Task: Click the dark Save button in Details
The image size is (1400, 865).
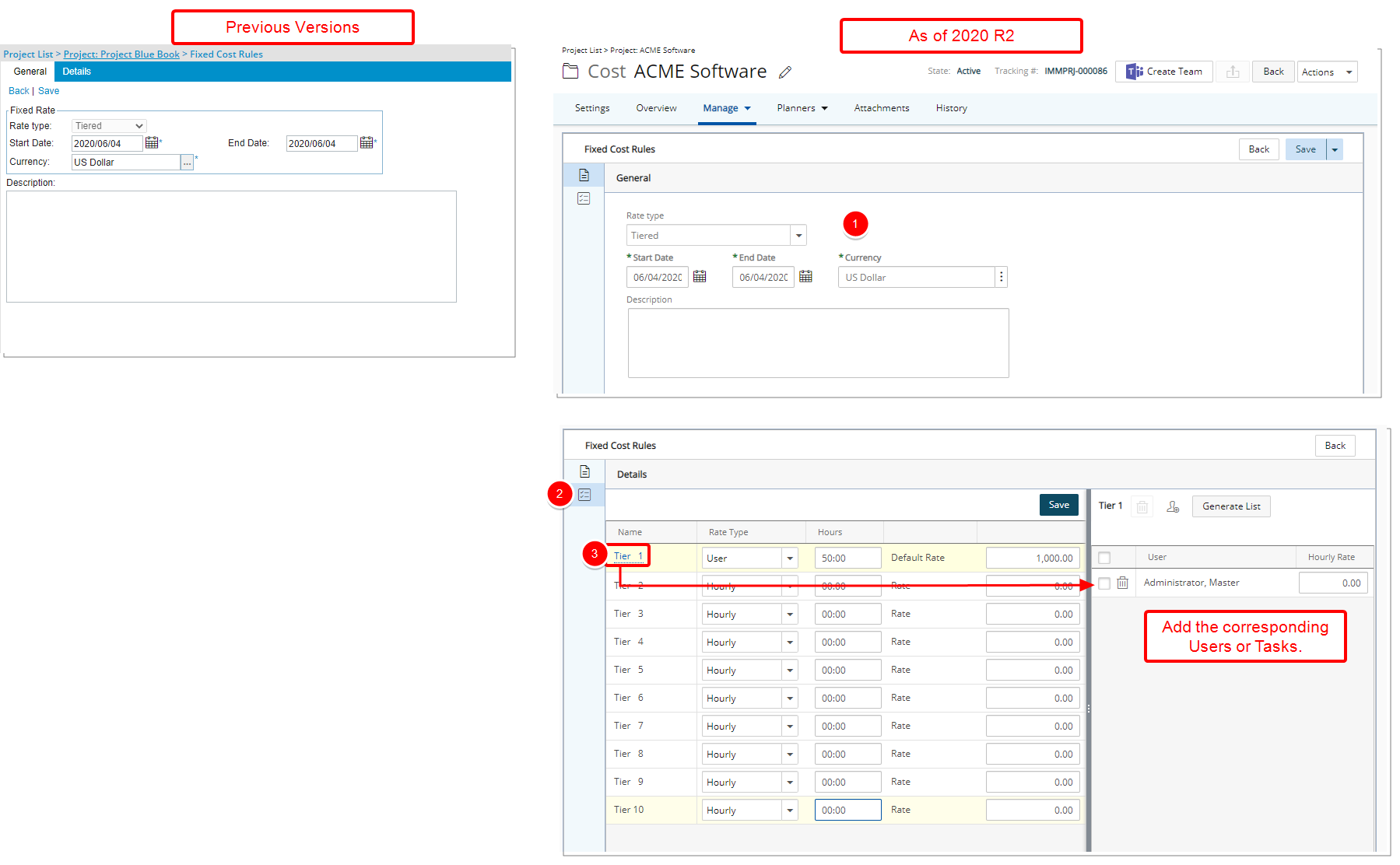Action: (x=1058, y=505)
